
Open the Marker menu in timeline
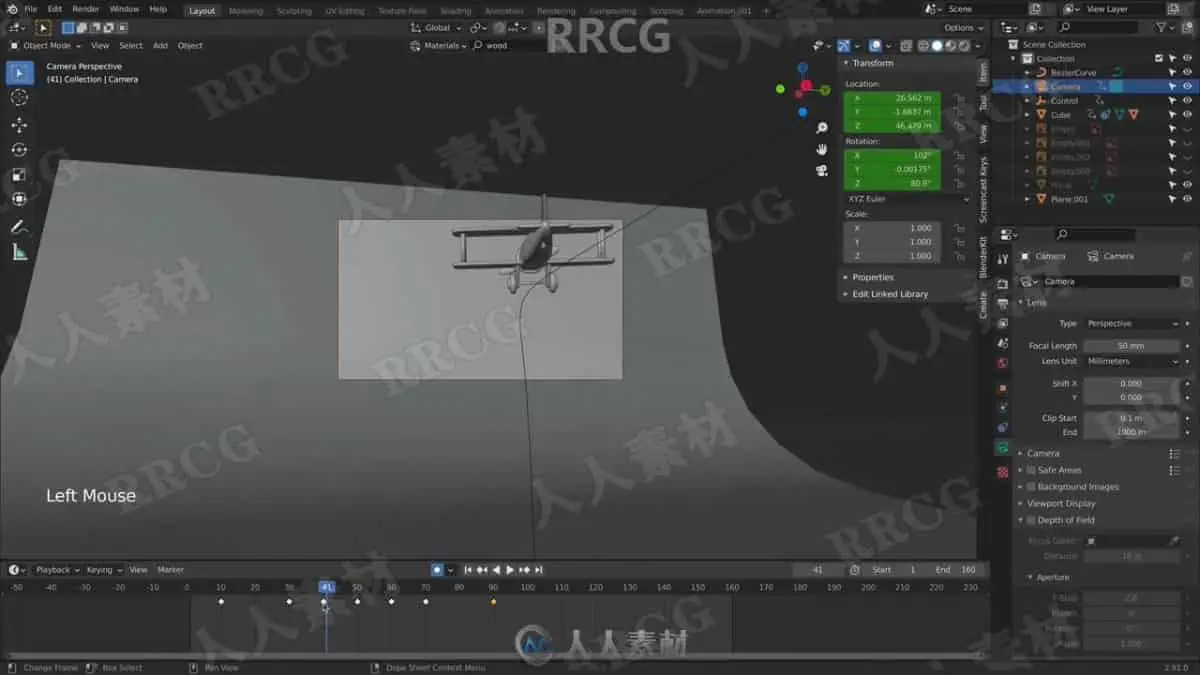pyautogui.click(x=171, y=570)
